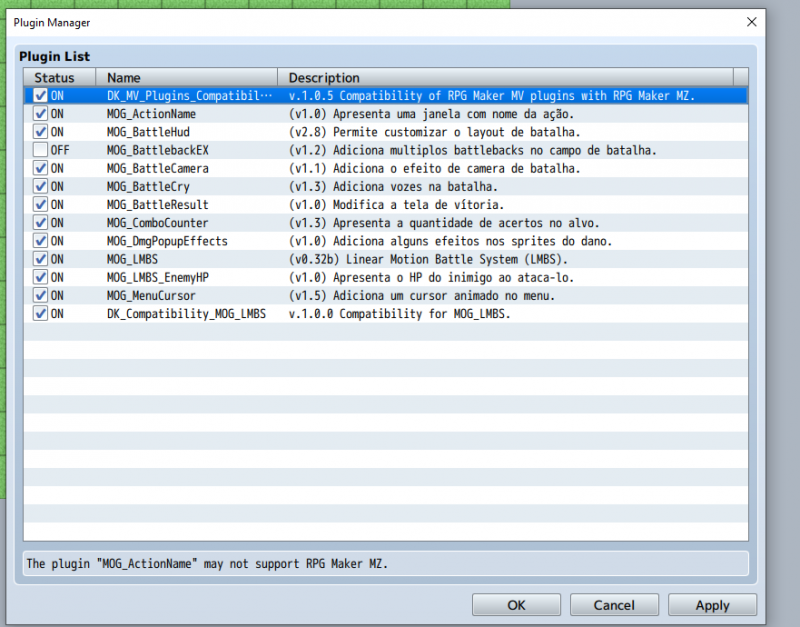Click description 'Linear Motion Battle System (LMBS)'

tap(457, 259)
